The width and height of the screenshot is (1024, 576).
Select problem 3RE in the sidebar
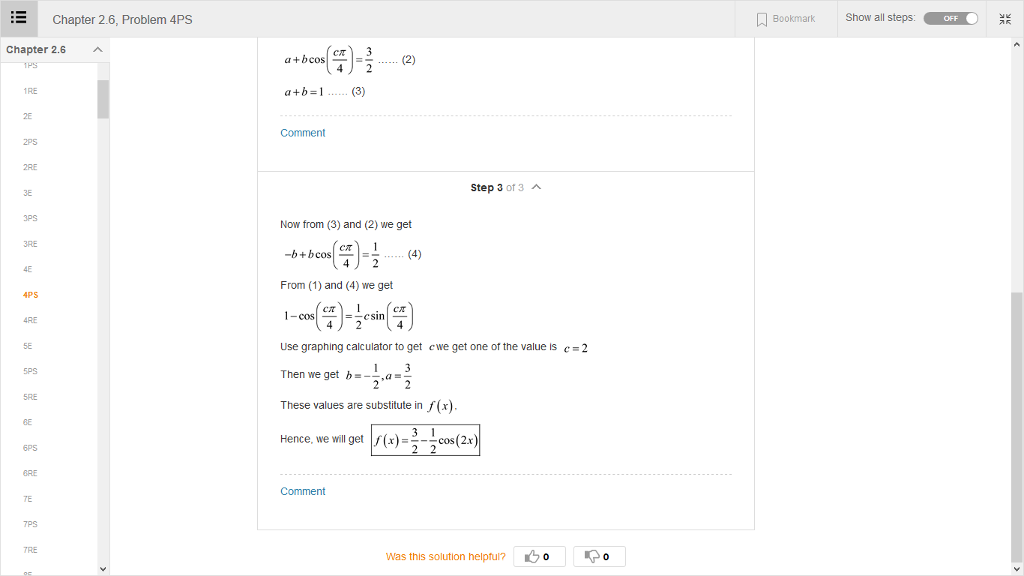30,243
